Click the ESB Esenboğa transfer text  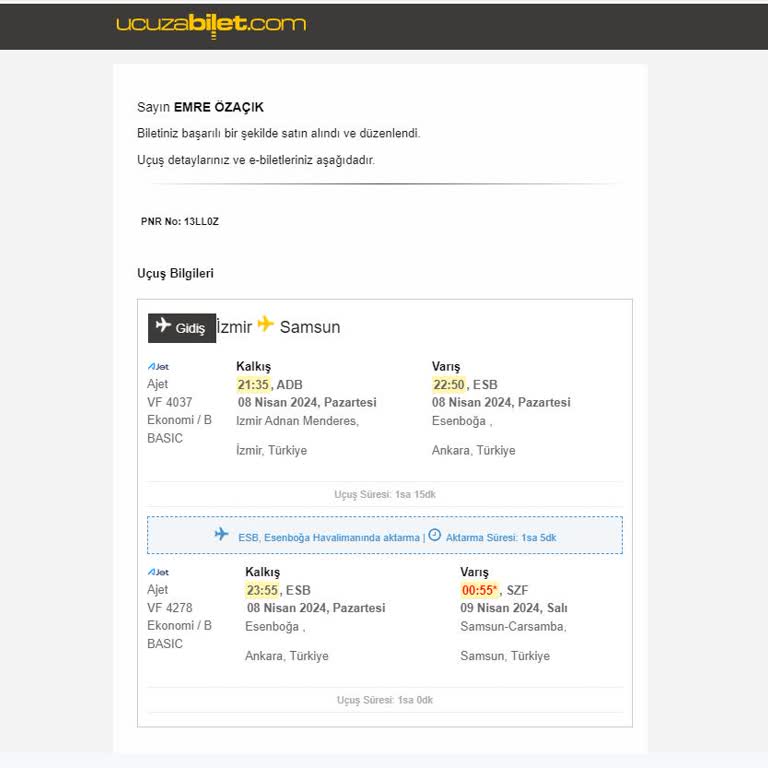329,538
